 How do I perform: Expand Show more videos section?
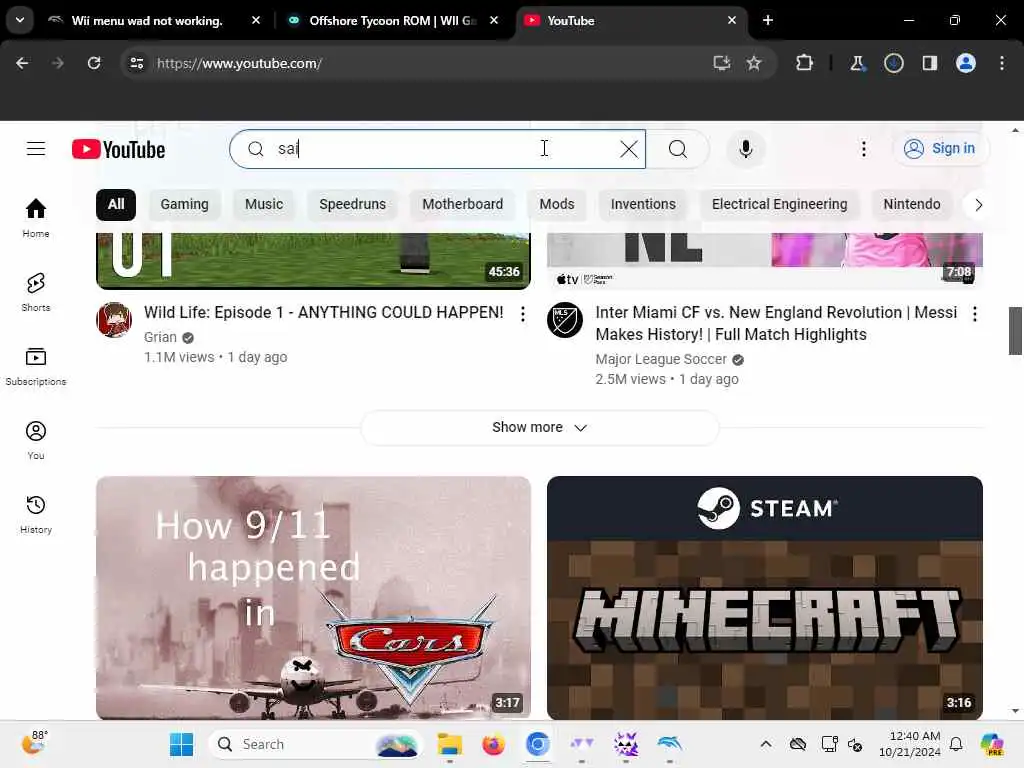pyautogui.click(x=539, y=427)
